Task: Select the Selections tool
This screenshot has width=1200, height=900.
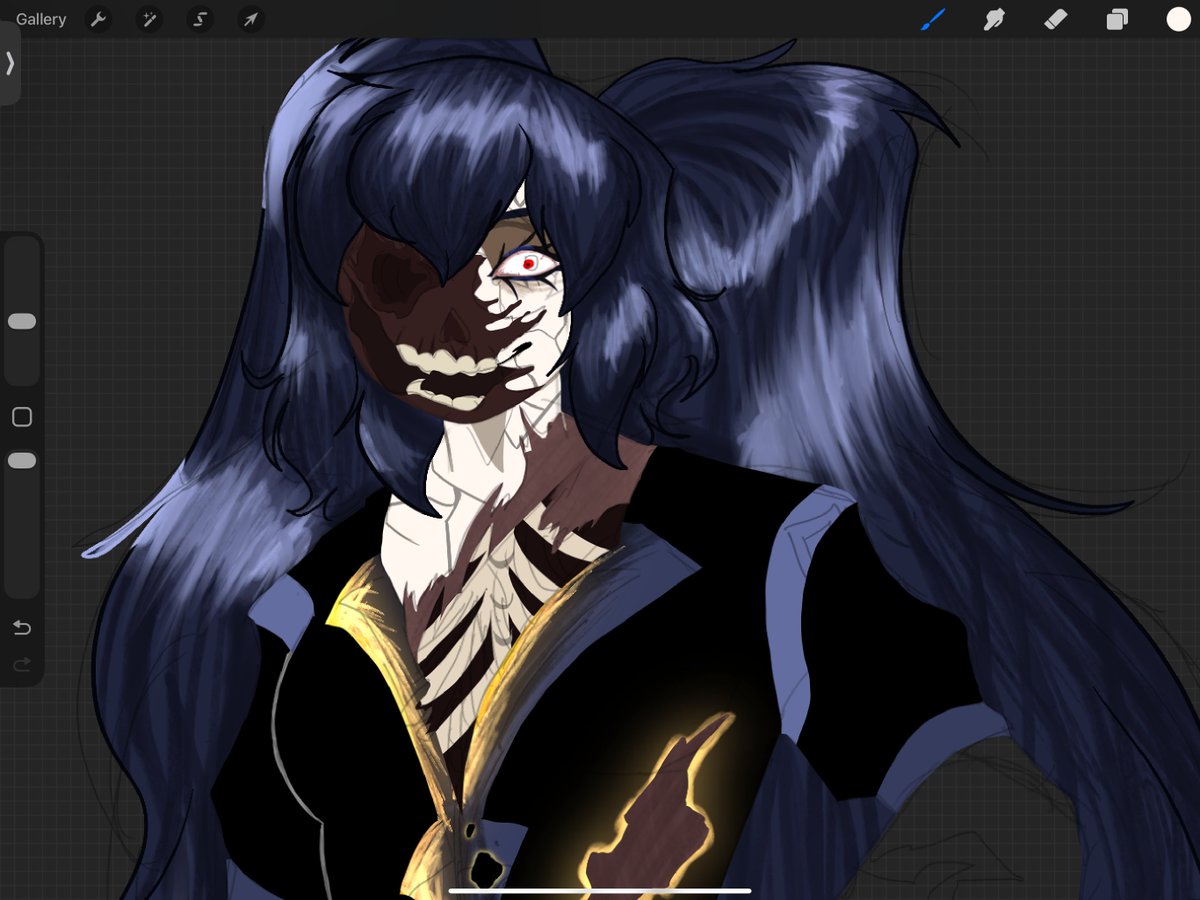Action: [200, 19]
